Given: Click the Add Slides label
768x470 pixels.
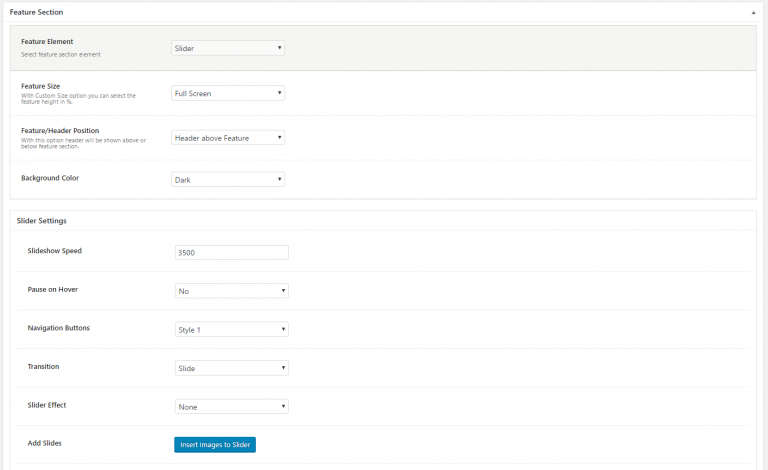Looking at the screenshot, I should [x=44, y=442].
